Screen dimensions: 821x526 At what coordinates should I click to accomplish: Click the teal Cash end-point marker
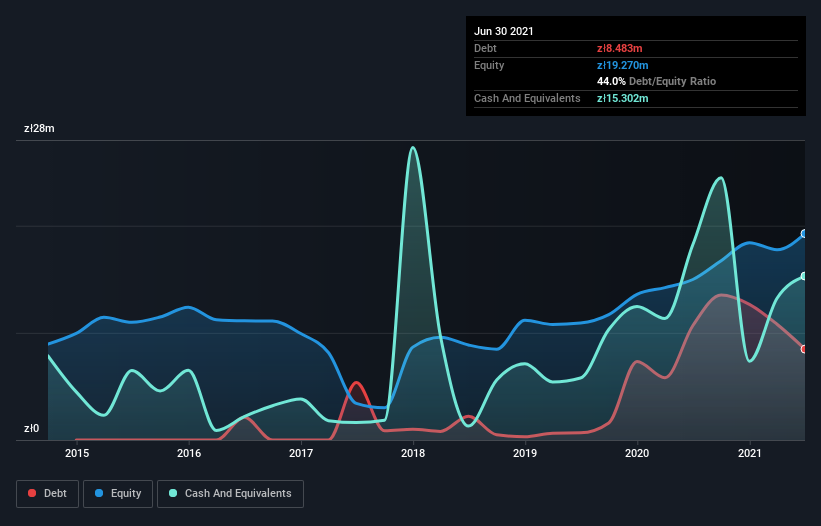pyautogui.click(x=804, y=276)
